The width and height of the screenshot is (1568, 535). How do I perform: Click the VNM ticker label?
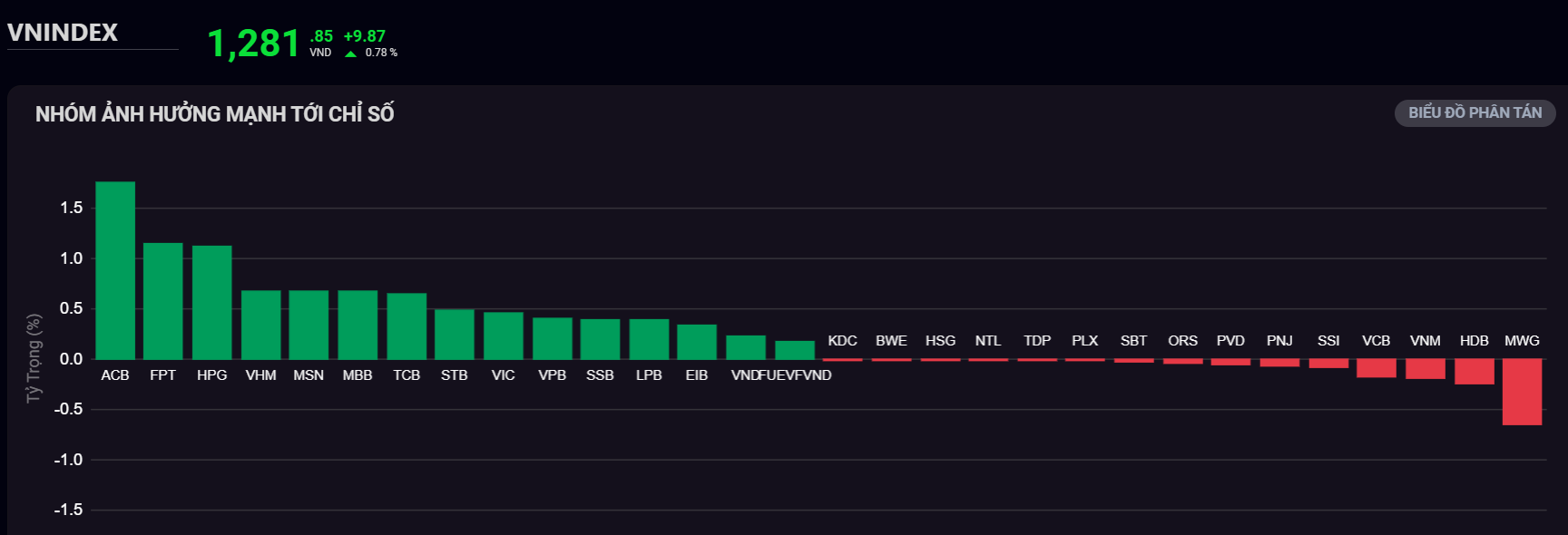pos(1426,341)
